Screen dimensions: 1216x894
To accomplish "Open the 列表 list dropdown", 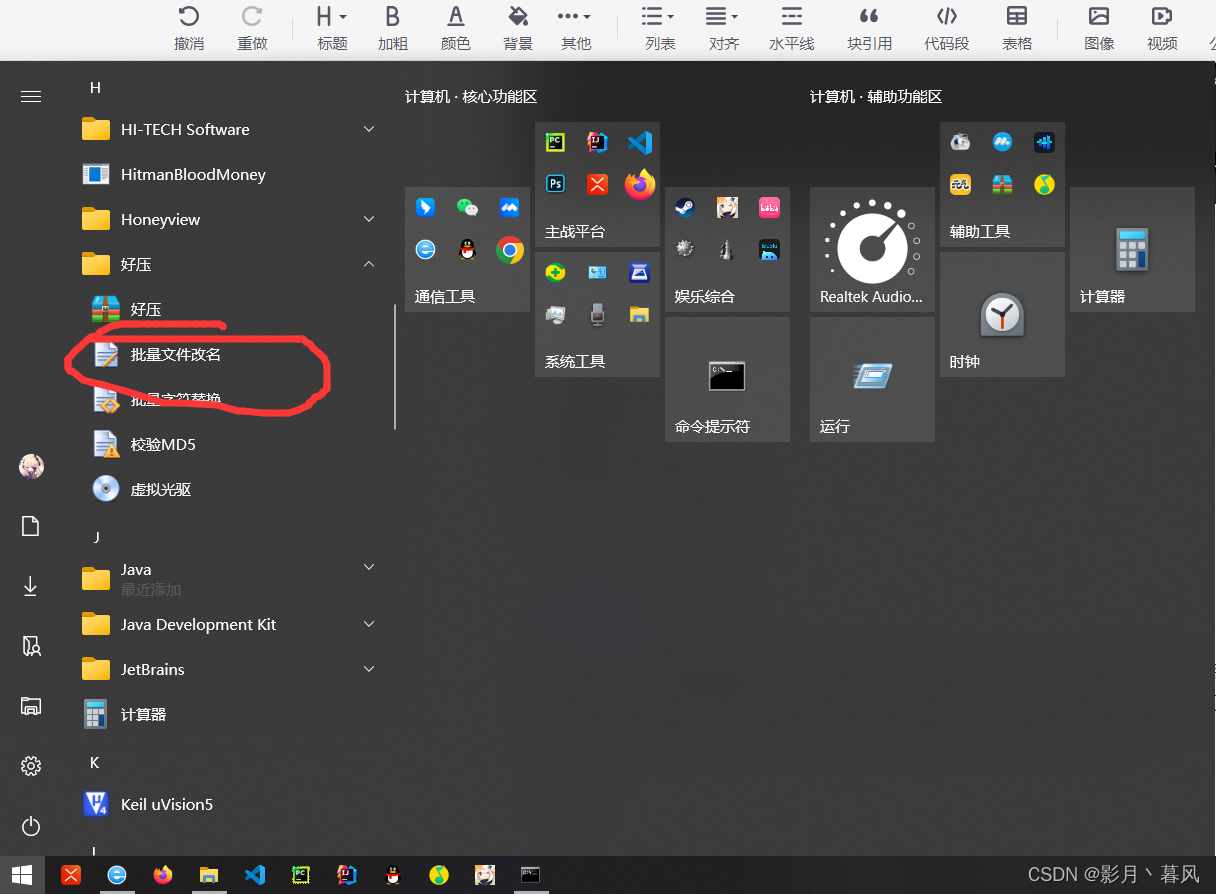I will pos(659,28).
